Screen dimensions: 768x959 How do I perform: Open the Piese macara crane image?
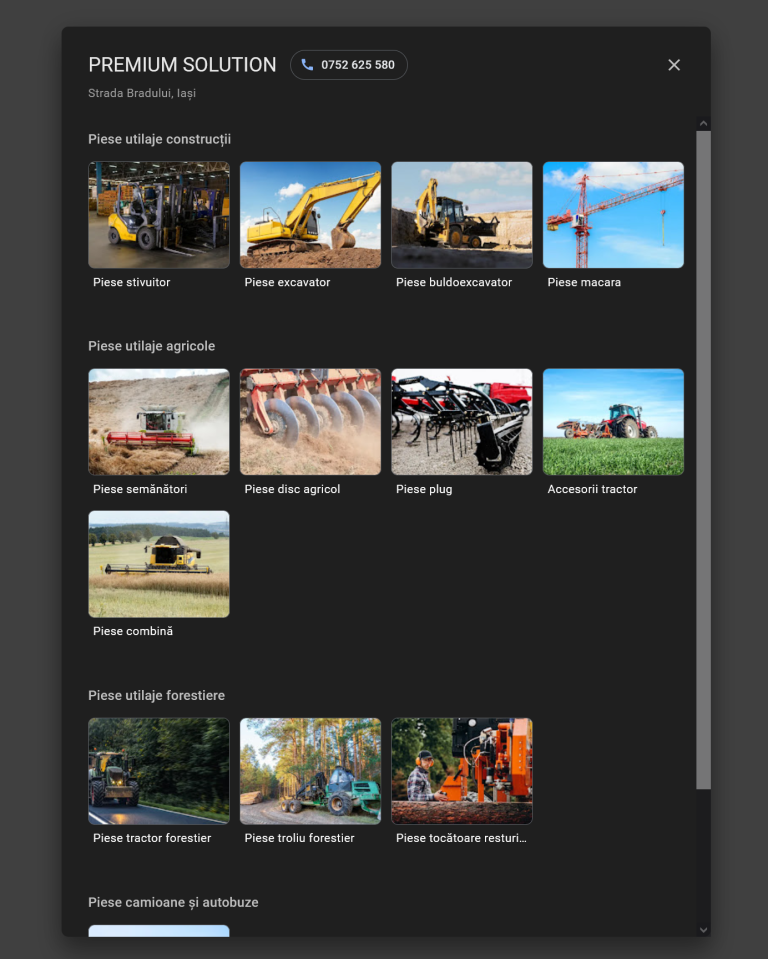[x=613, y=215]
